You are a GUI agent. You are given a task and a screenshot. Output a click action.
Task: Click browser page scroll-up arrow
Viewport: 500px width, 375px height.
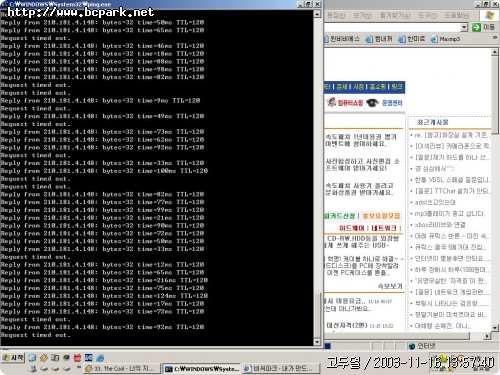click(495, 52)
